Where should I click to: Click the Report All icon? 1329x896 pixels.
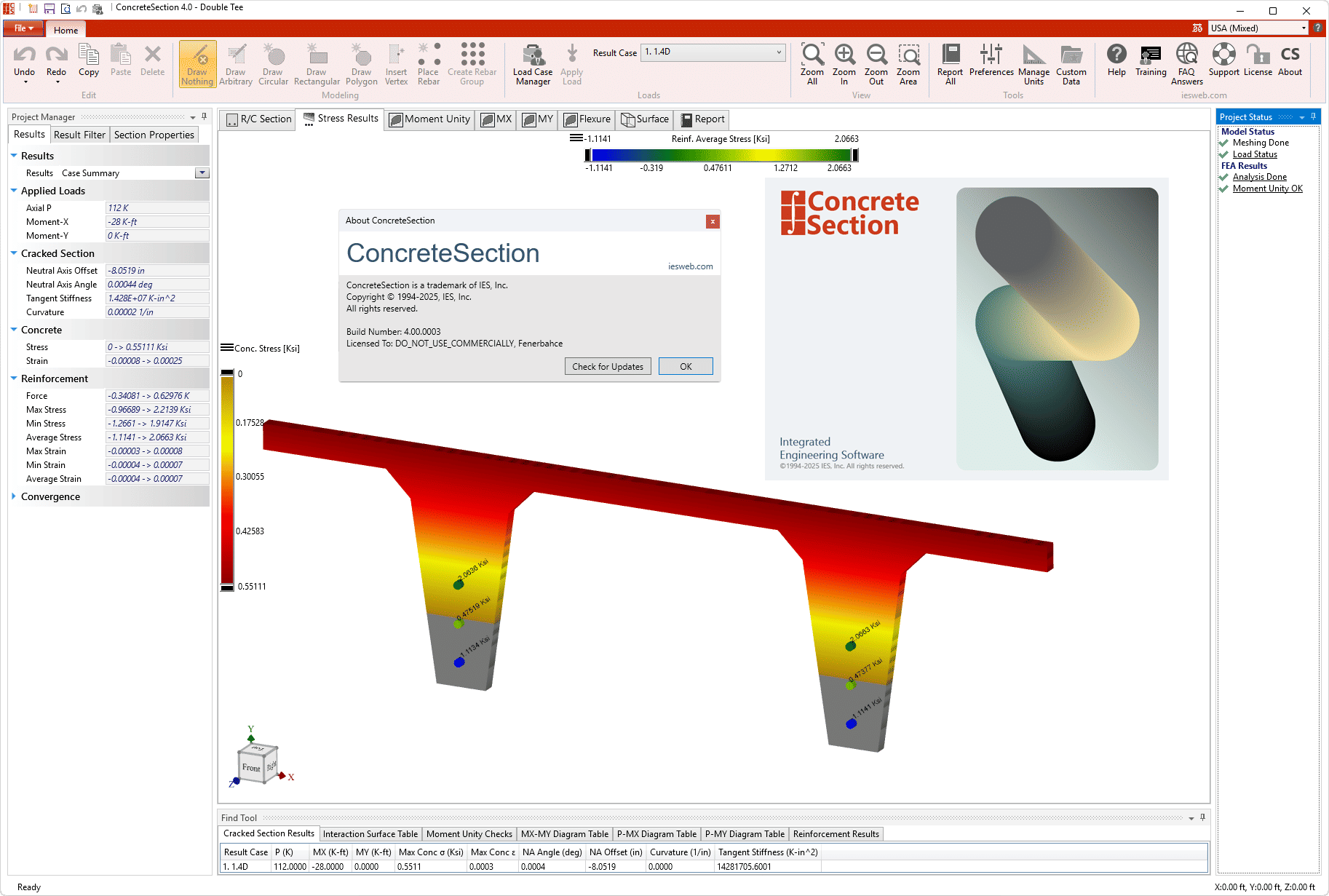click(949, 65)
